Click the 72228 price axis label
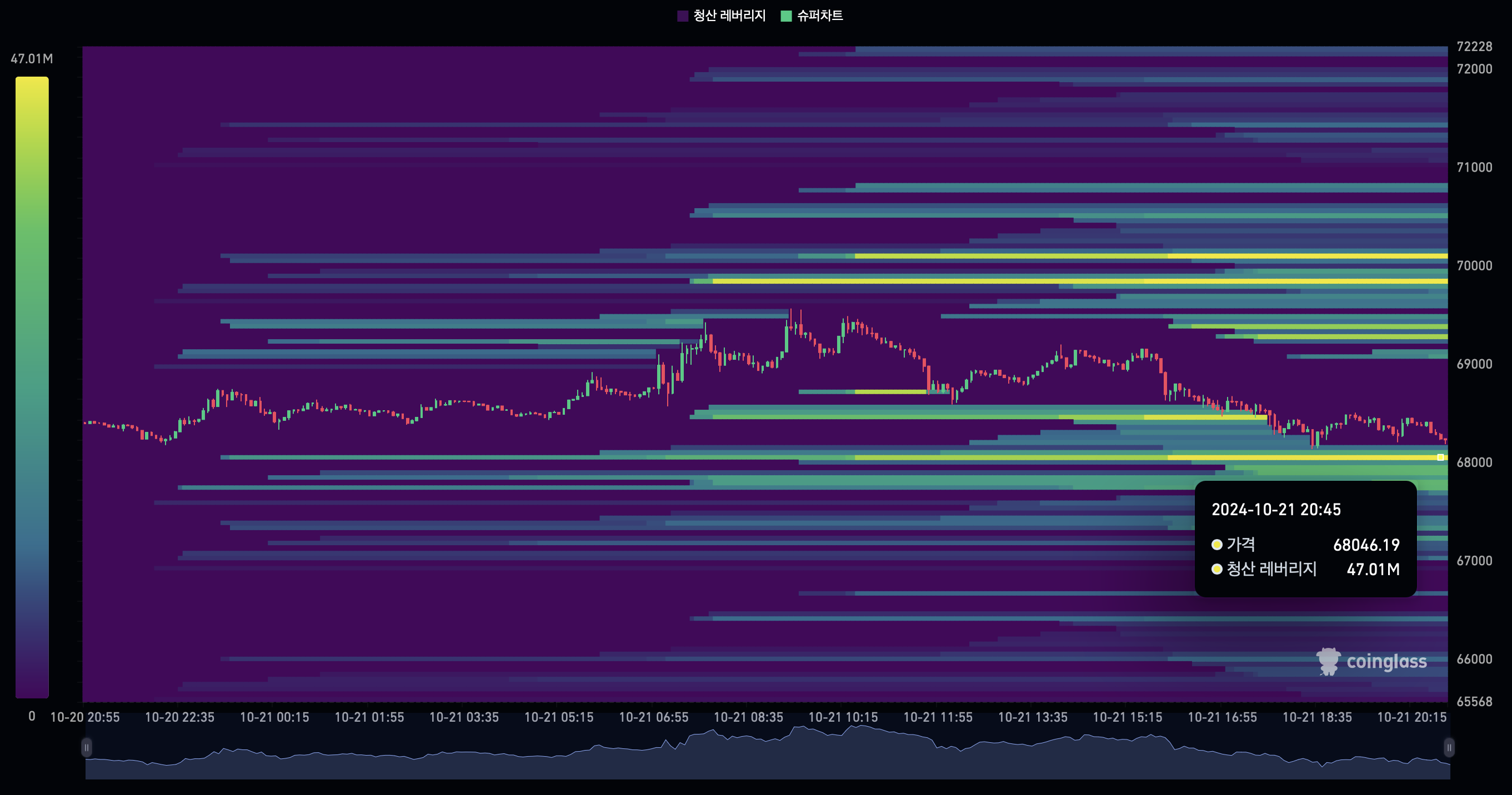 pos(1474,46)
